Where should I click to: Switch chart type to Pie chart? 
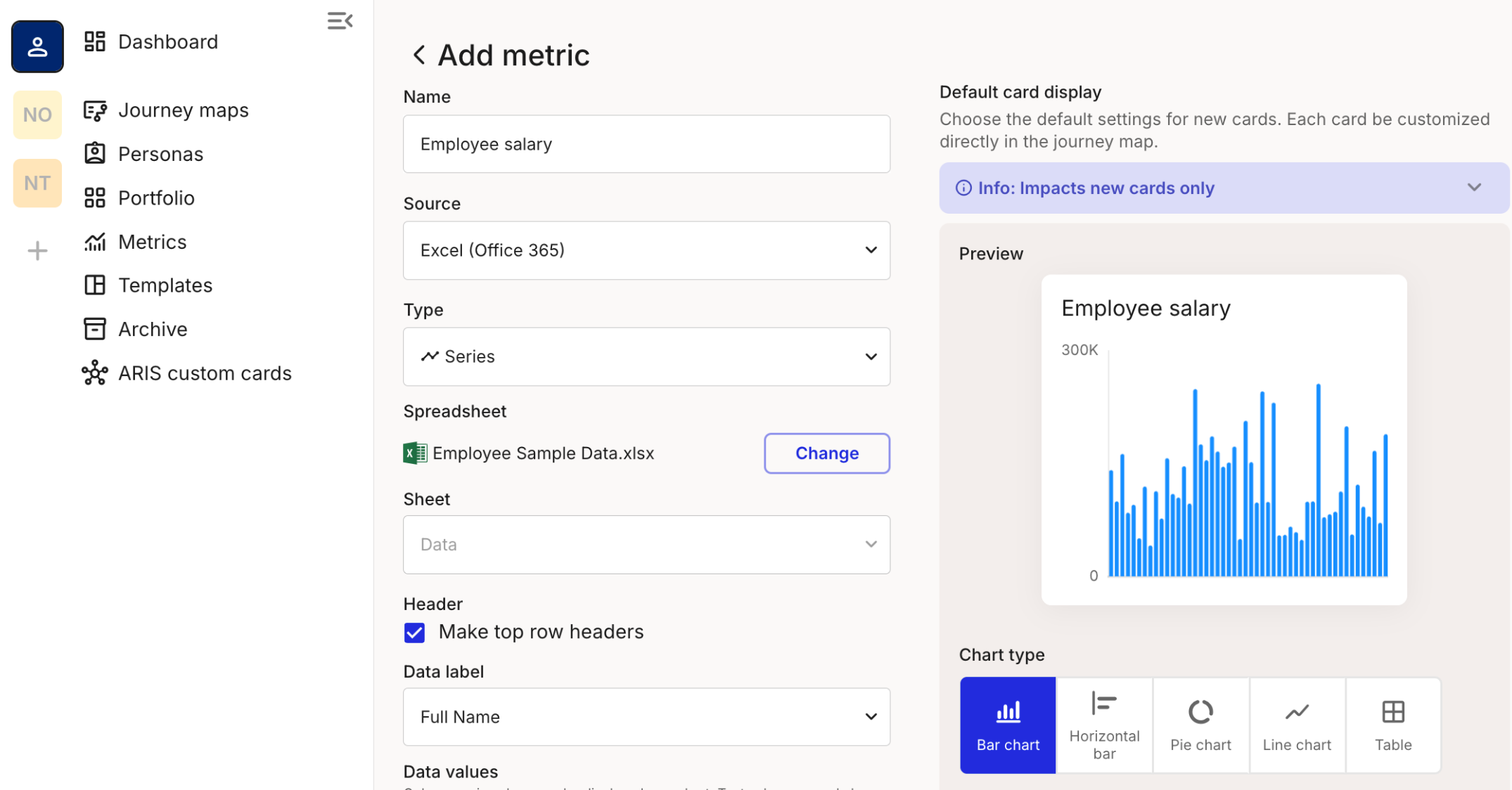click(x=1200, y=725)
